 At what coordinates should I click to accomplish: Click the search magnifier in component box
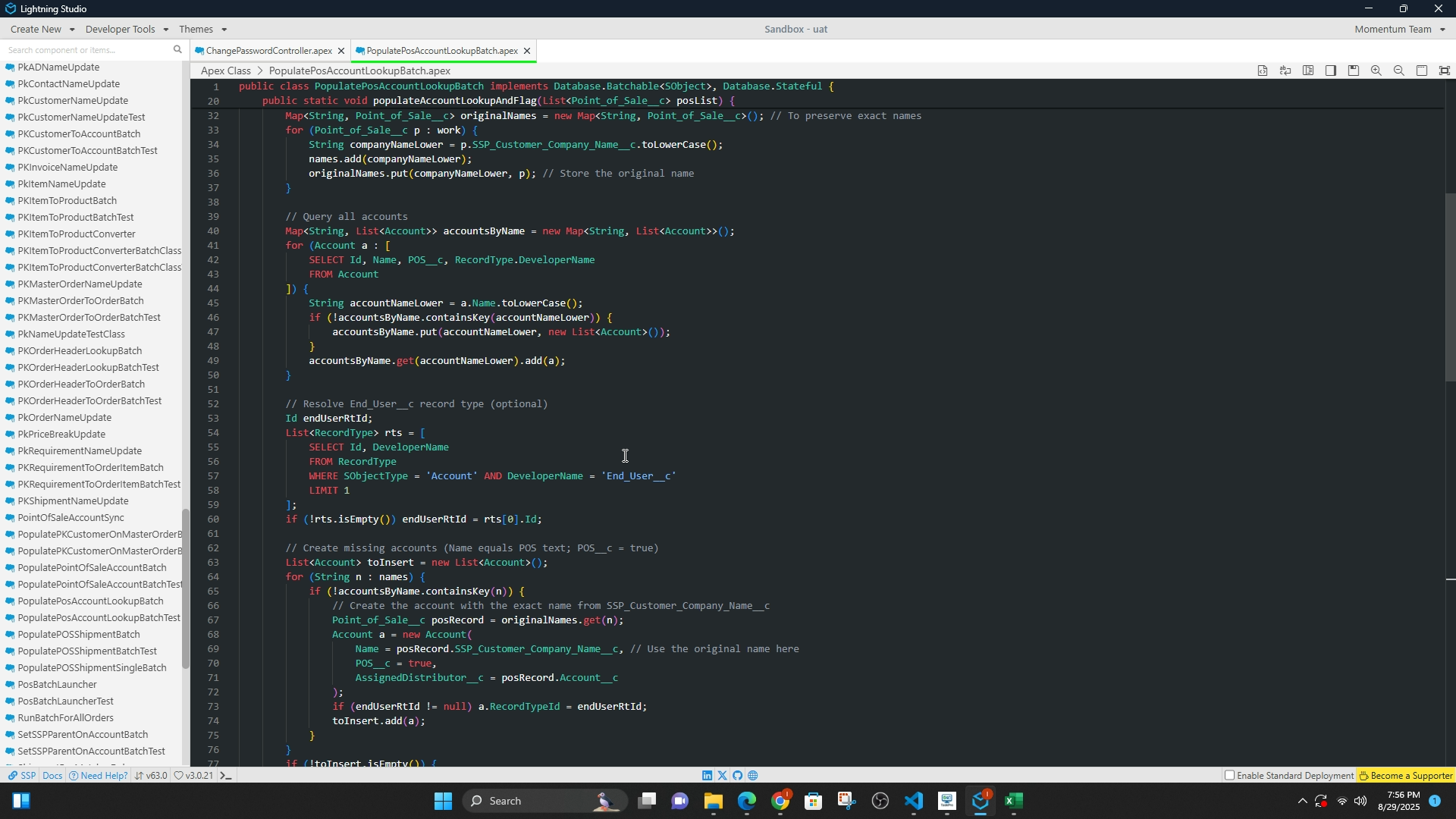pos(177,50)
